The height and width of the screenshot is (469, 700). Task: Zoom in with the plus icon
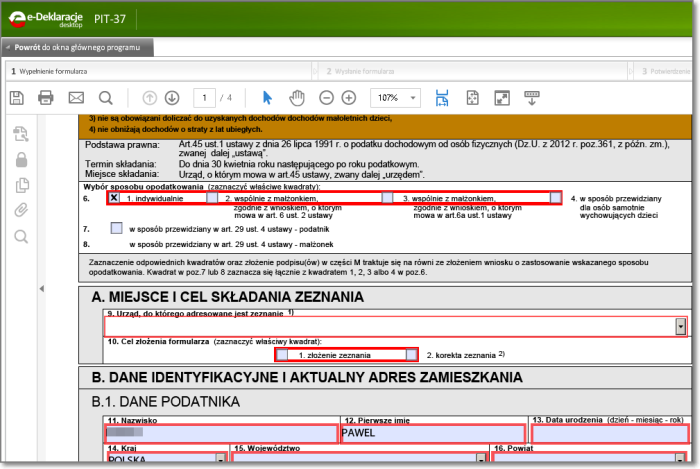(x=348, y=97)
